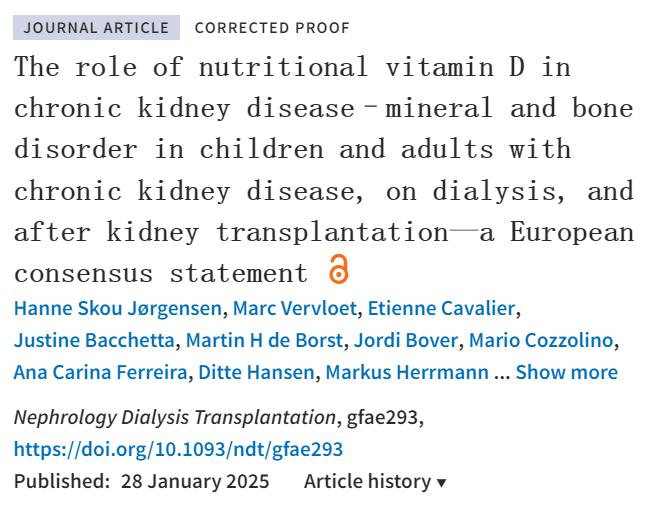Open author Martin H de Borst
Image resolution: width=648 pixels, height=513 pixels.
tap(264, 340)
